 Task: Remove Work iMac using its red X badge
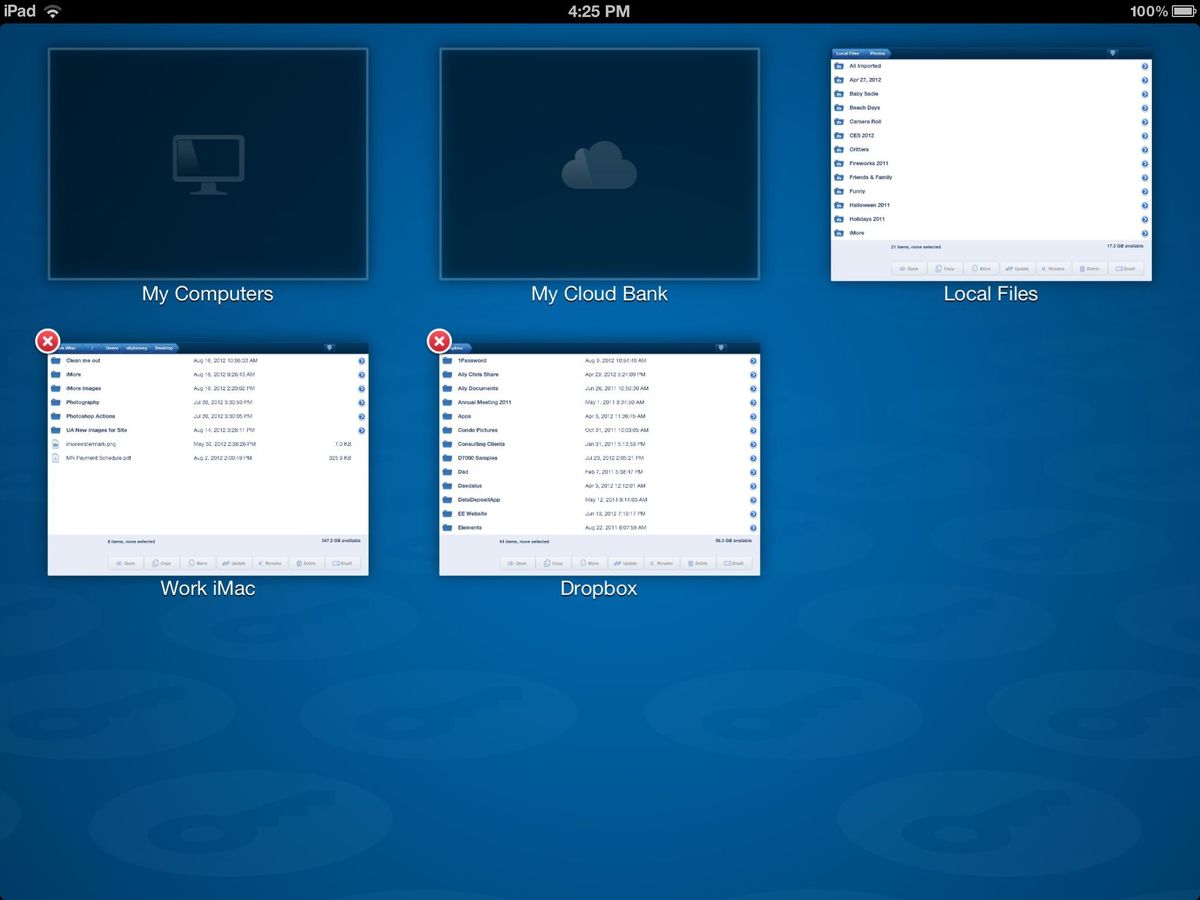tap(47, 341)
